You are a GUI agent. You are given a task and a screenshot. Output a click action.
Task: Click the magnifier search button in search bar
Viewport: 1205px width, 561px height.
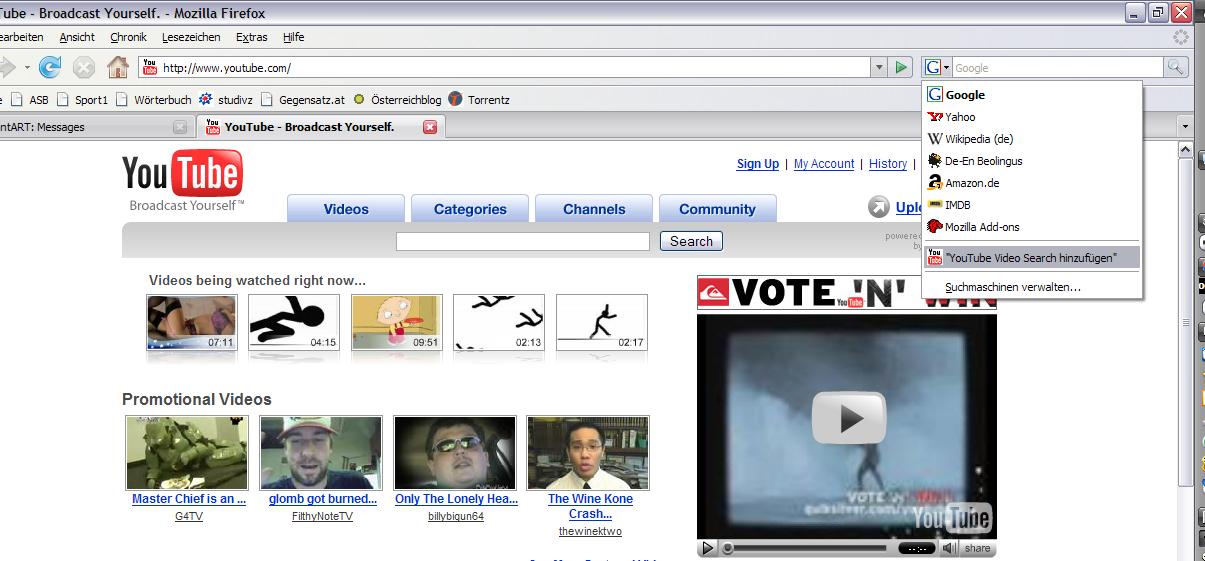tap(1175, 67)
